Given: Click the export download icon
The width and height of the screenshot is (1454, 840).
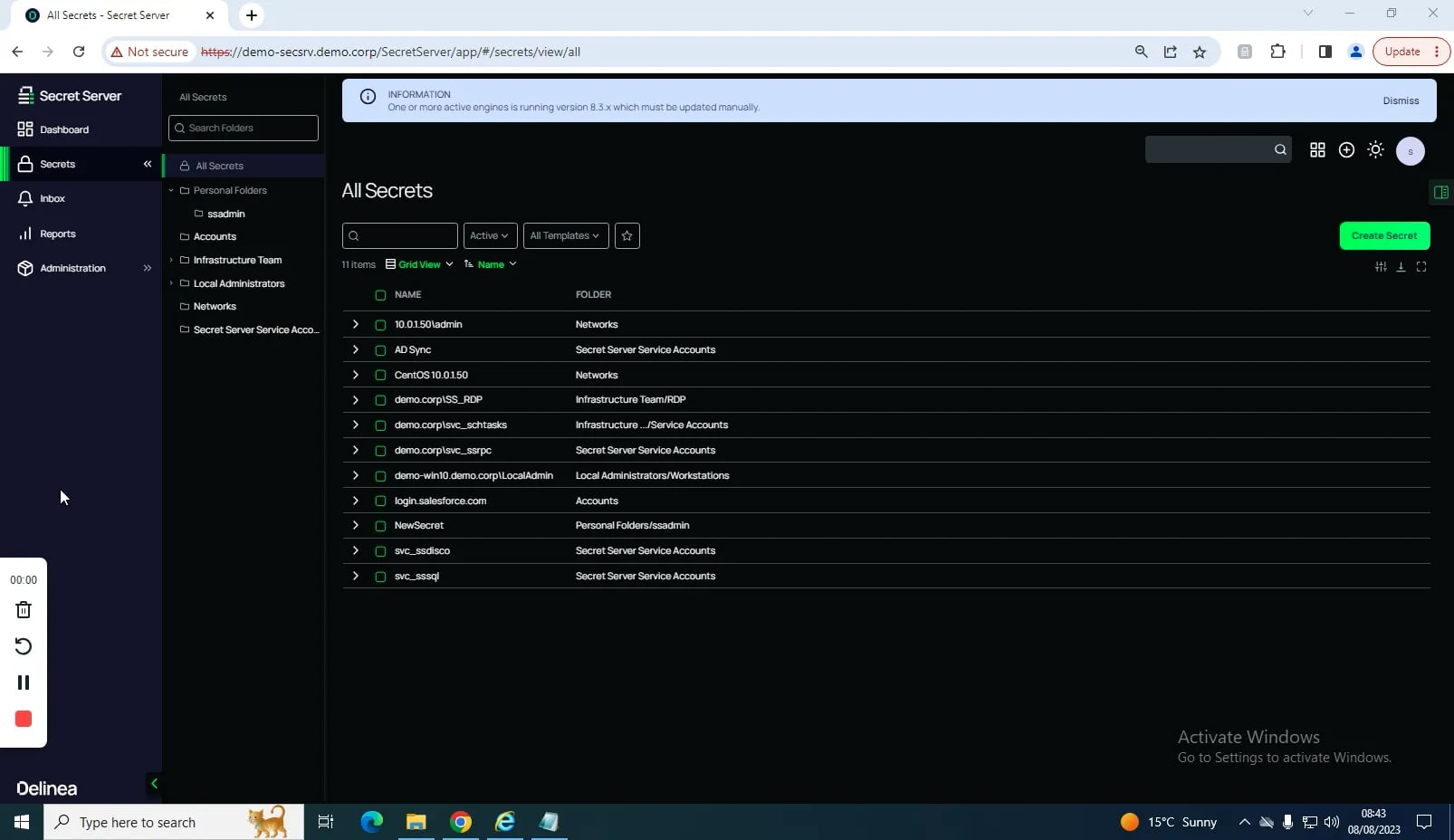Looking at the screenshot, I should [1401, 266].
